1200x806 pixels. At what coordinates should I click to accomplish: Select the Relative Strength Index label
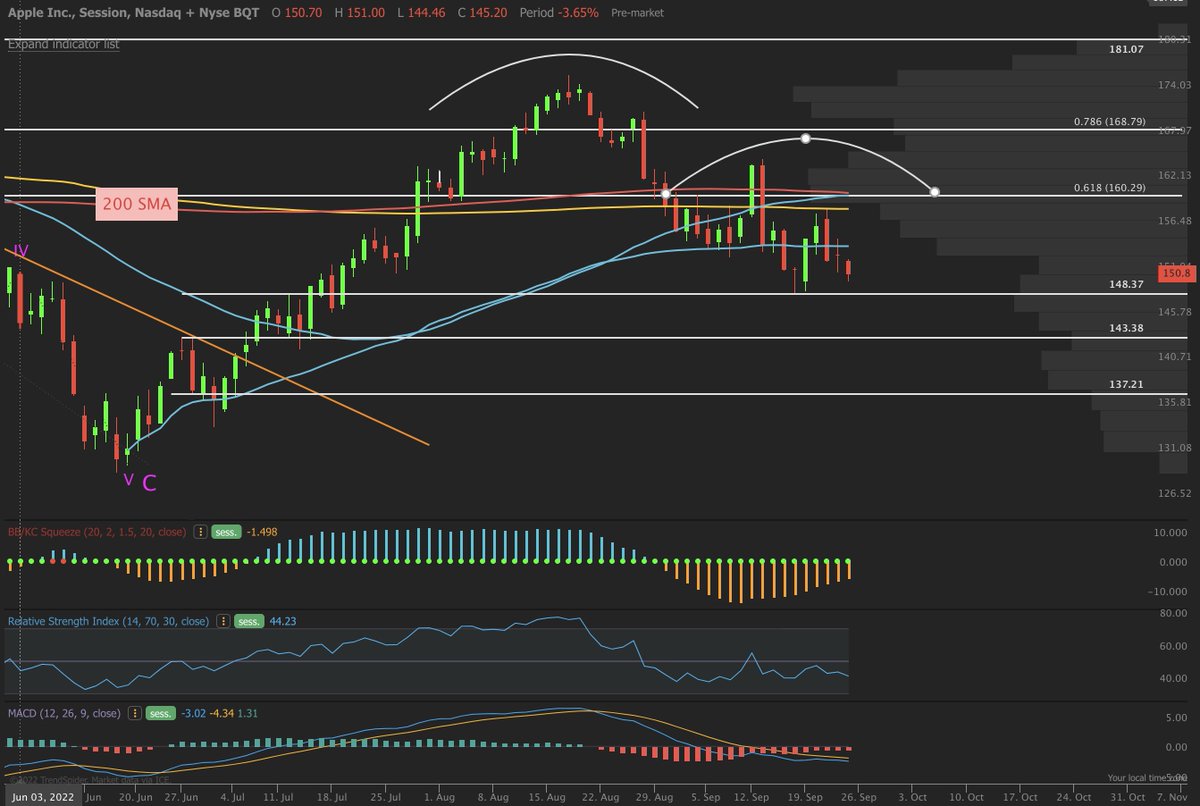(x=108, y=621)
